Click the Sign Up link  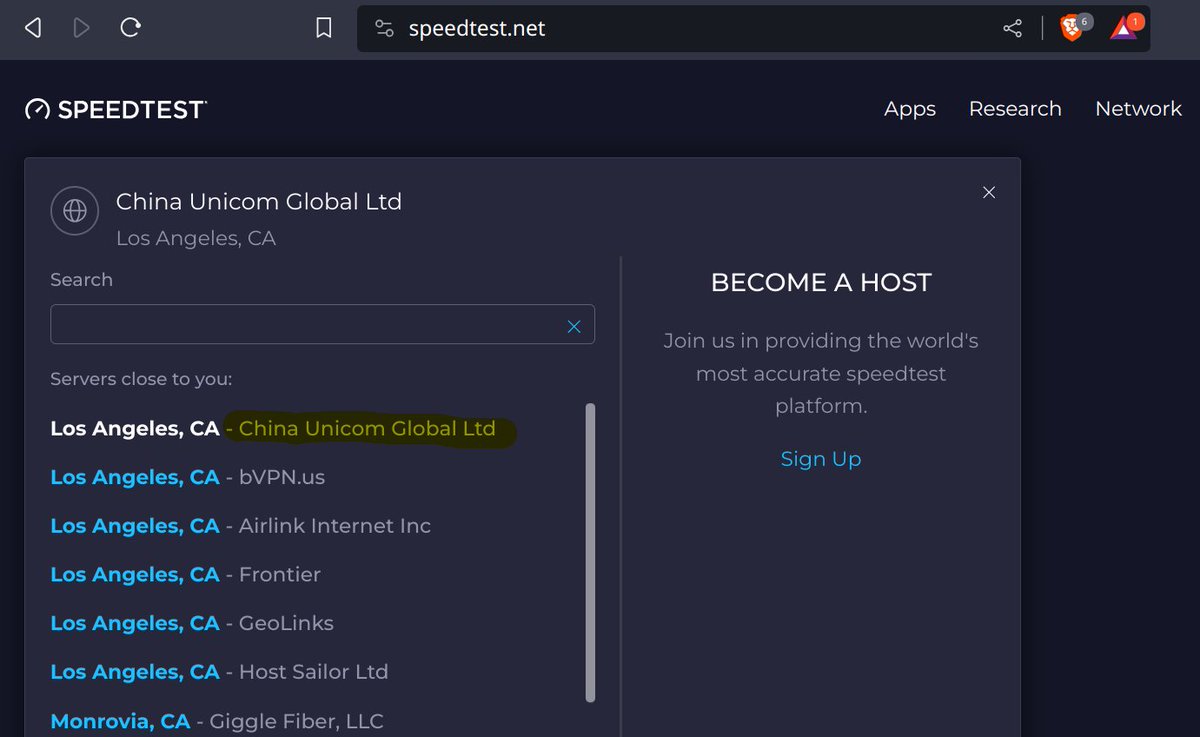tap(821, 459)
